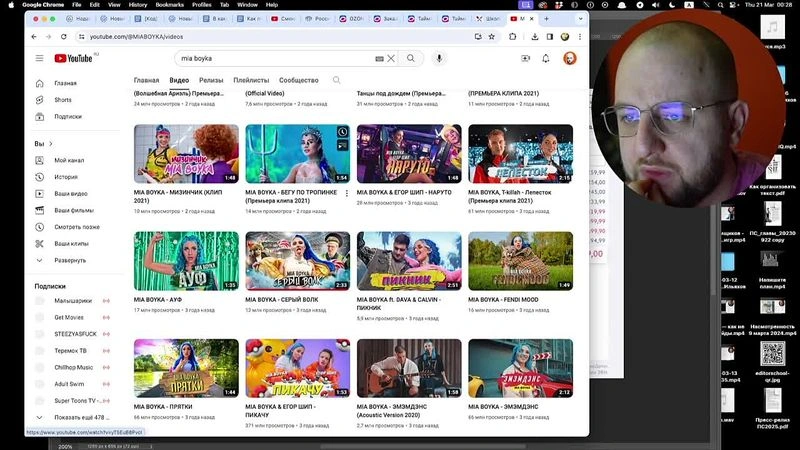Screen dimensions: 800x450
Task: Open the on-screen keyboard icon in search
Action: point(379,59)
